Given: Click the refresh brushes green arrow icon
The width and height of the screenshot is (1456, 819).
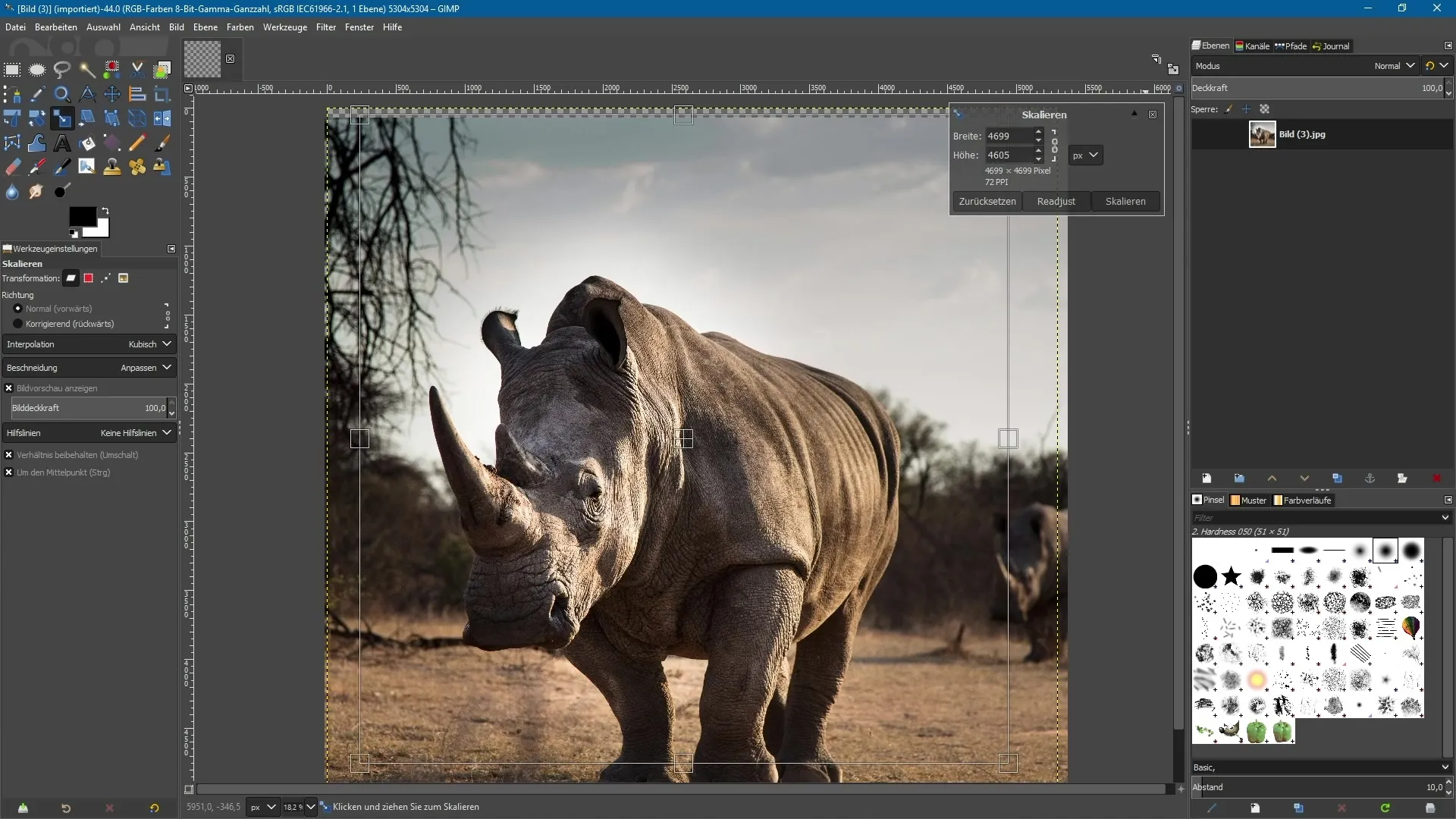Looking at the screenshot, I should (x=1385, y=808).
